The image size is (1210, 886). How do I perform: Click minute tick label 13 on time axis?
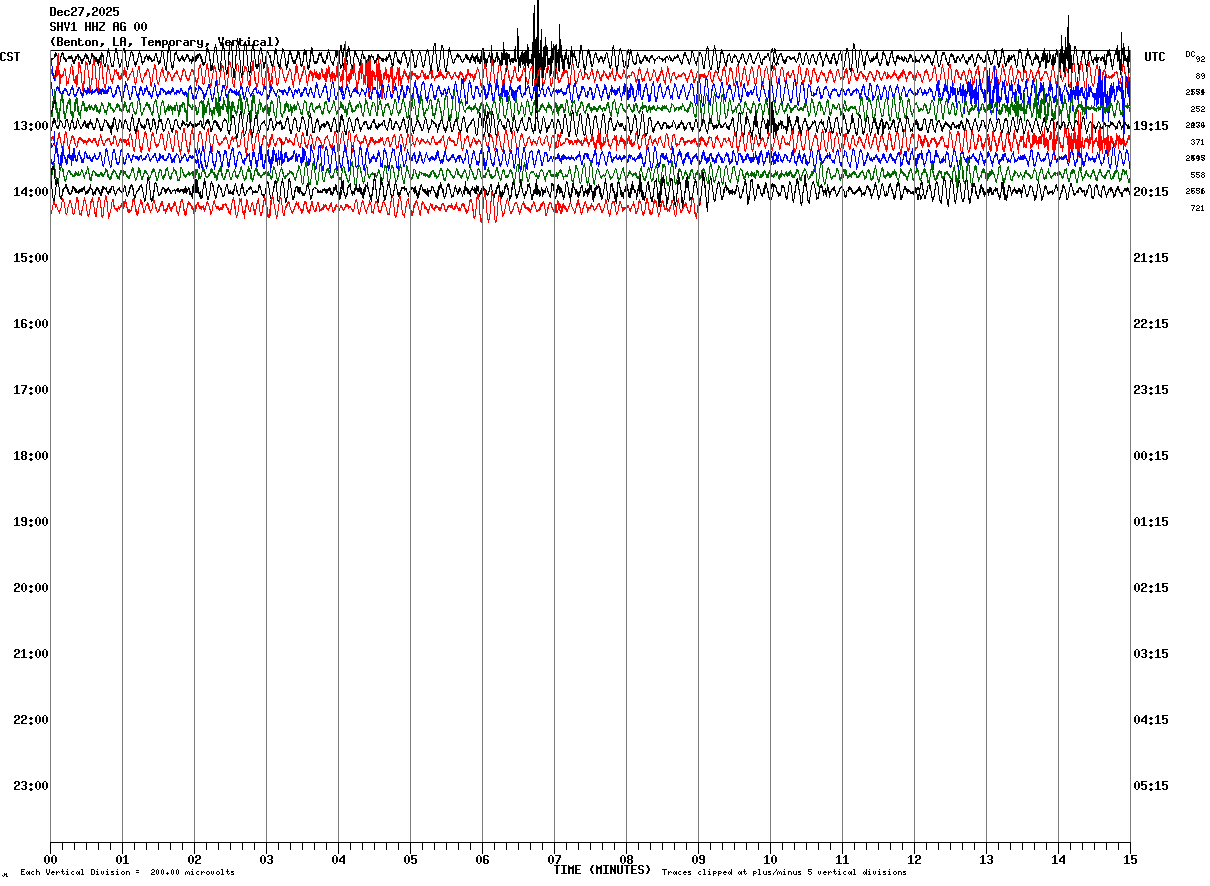[986, 860]
